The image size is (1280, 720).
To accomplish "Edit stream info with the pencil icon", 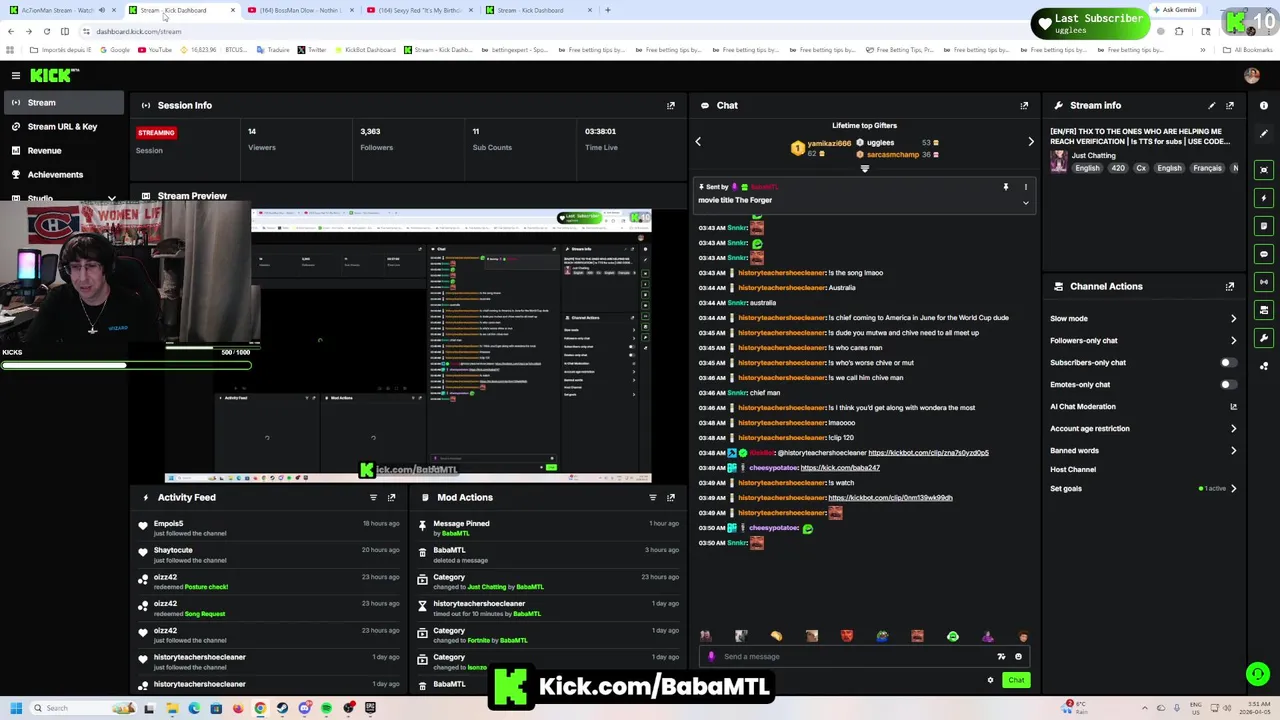I will tap(1212, 105).
